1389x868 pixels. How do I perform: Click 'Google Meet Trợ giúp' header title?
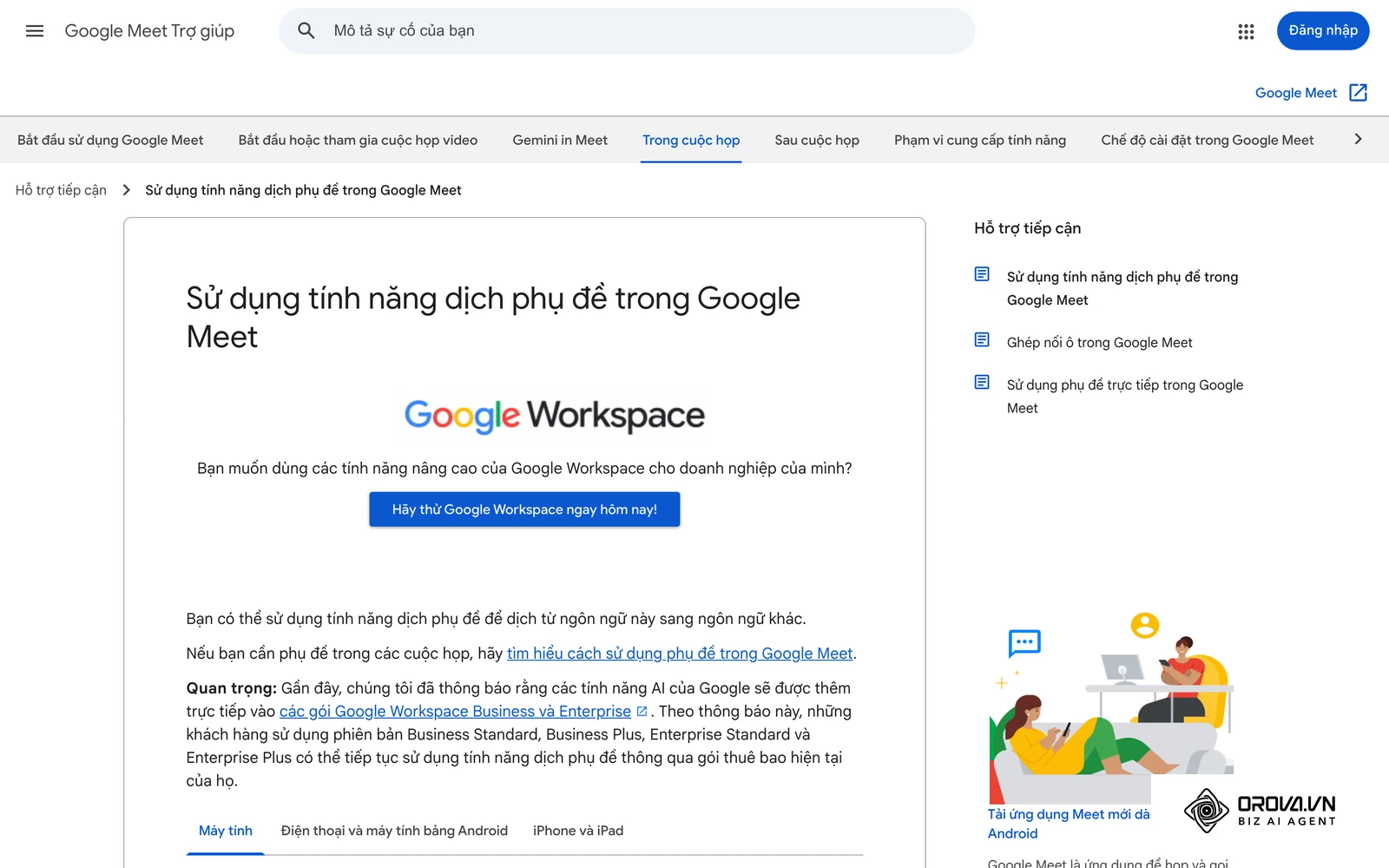point(149,31)
